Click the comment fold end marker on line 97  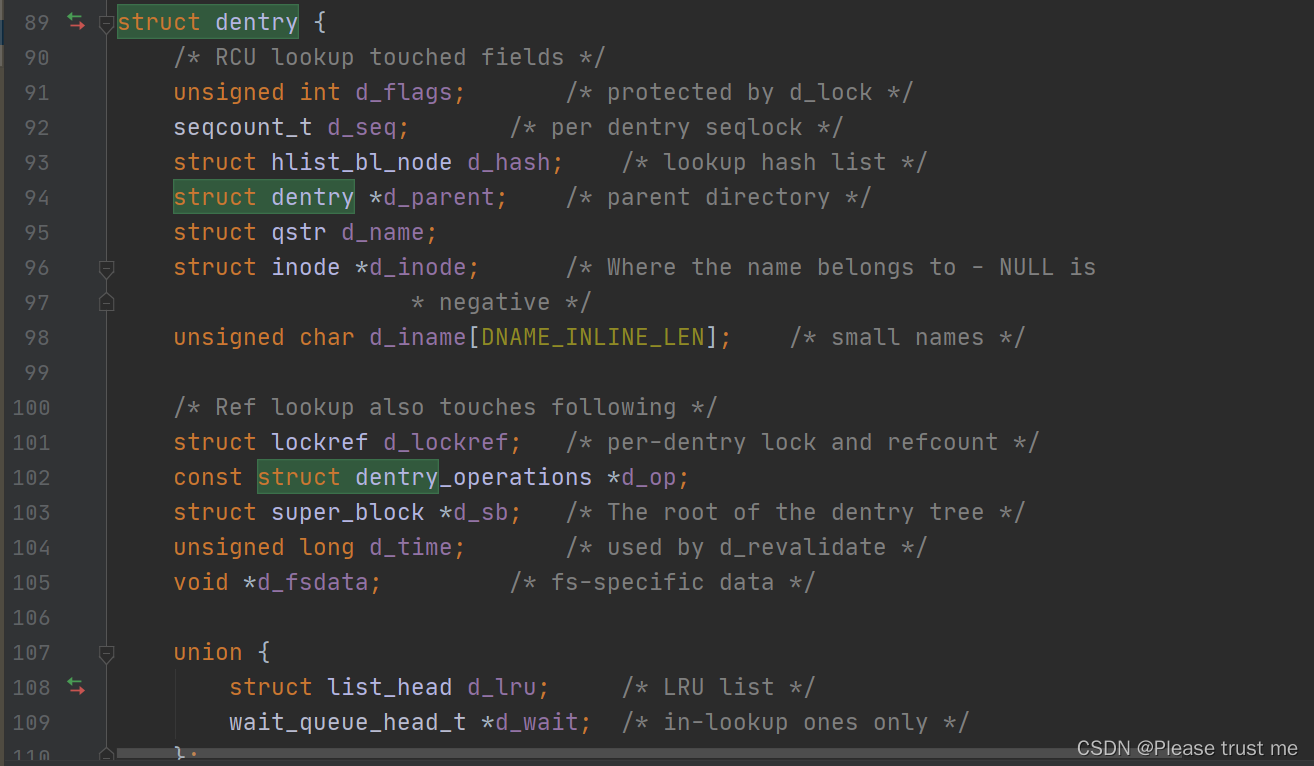106,302
